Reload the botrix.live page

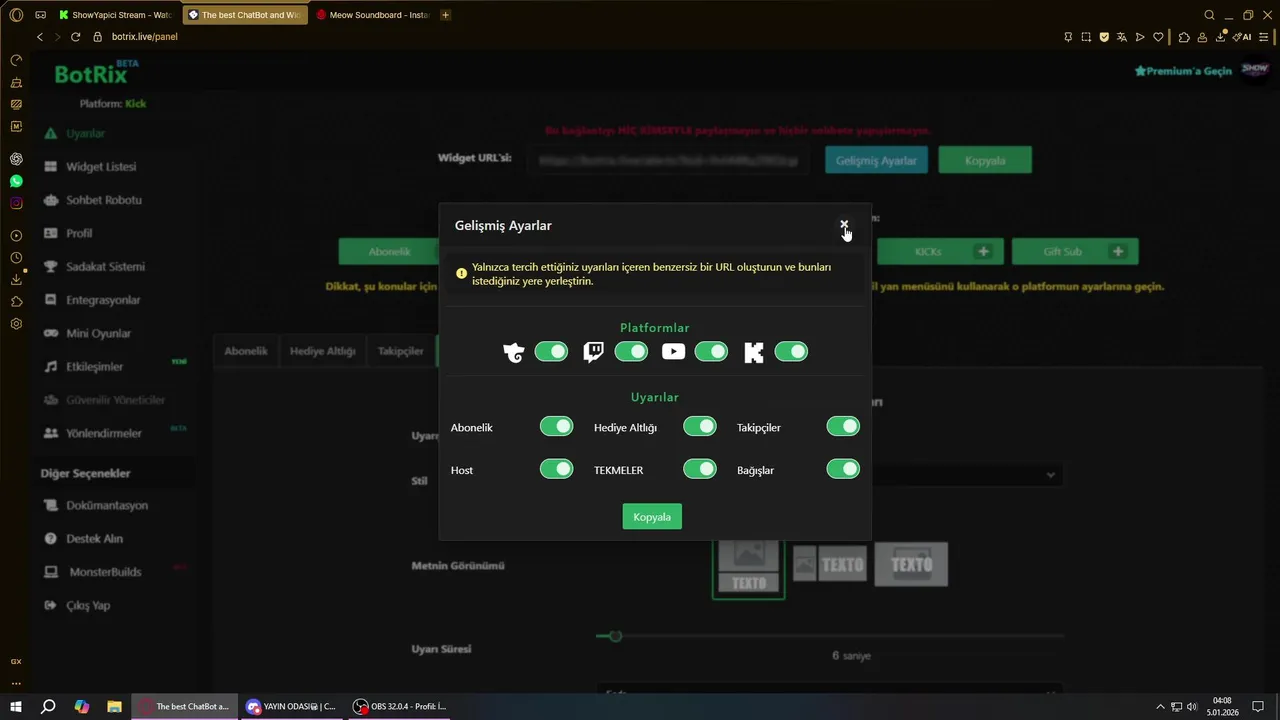point(75,37)
